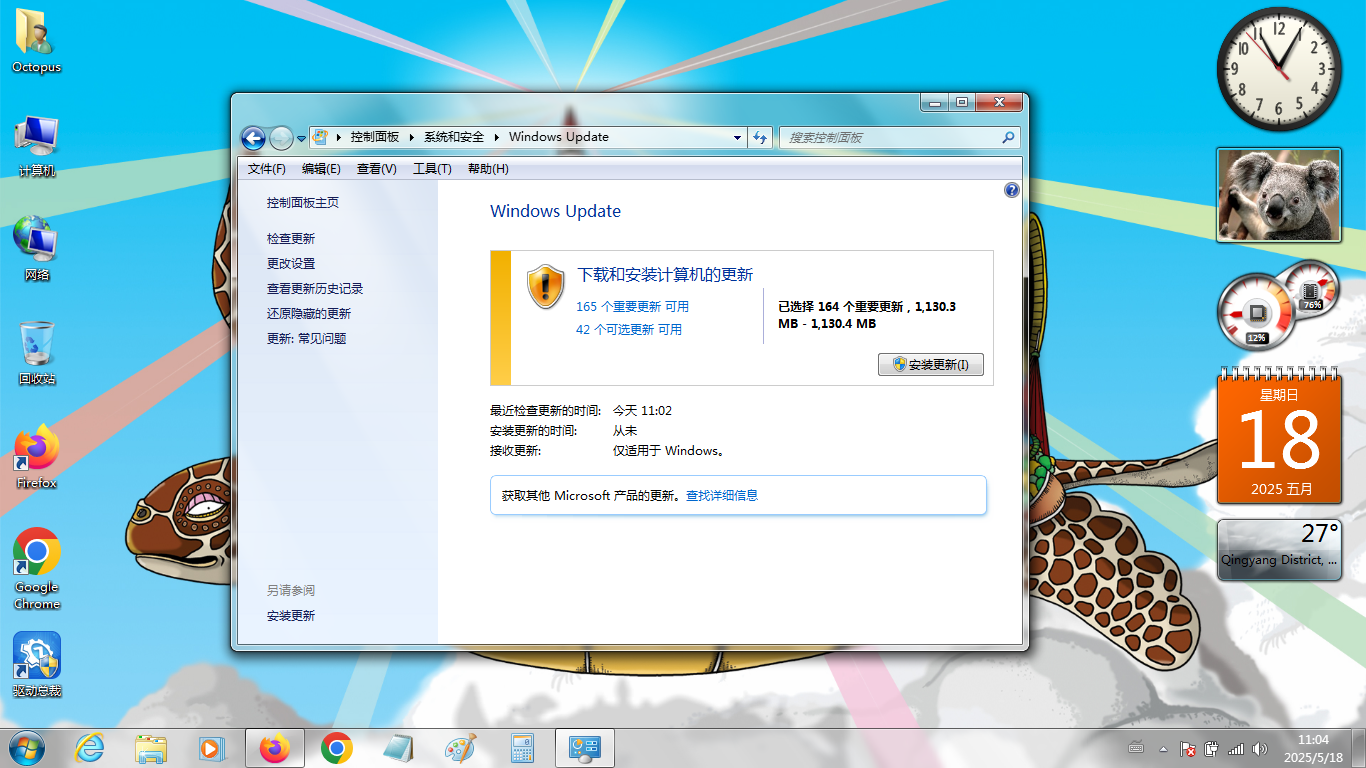Select the 计算机 desktop icon

[36, 145]
